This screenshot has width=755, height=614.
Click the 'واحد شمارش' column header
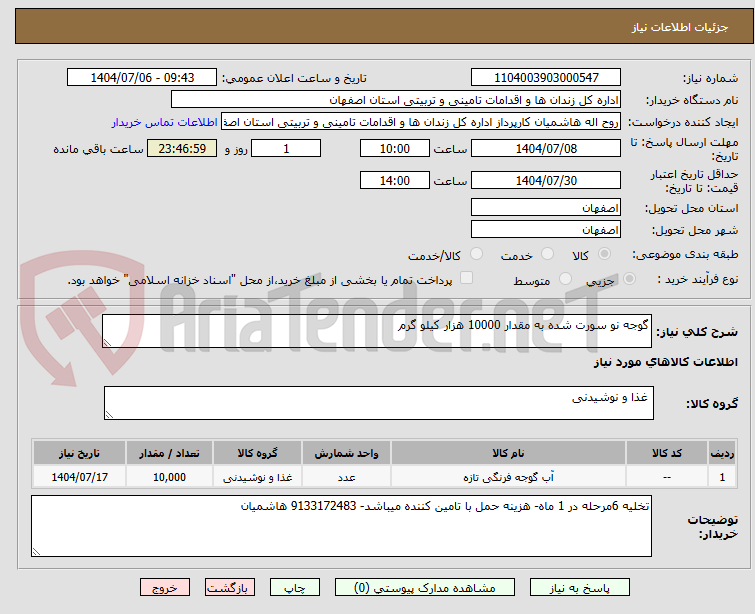346,453
